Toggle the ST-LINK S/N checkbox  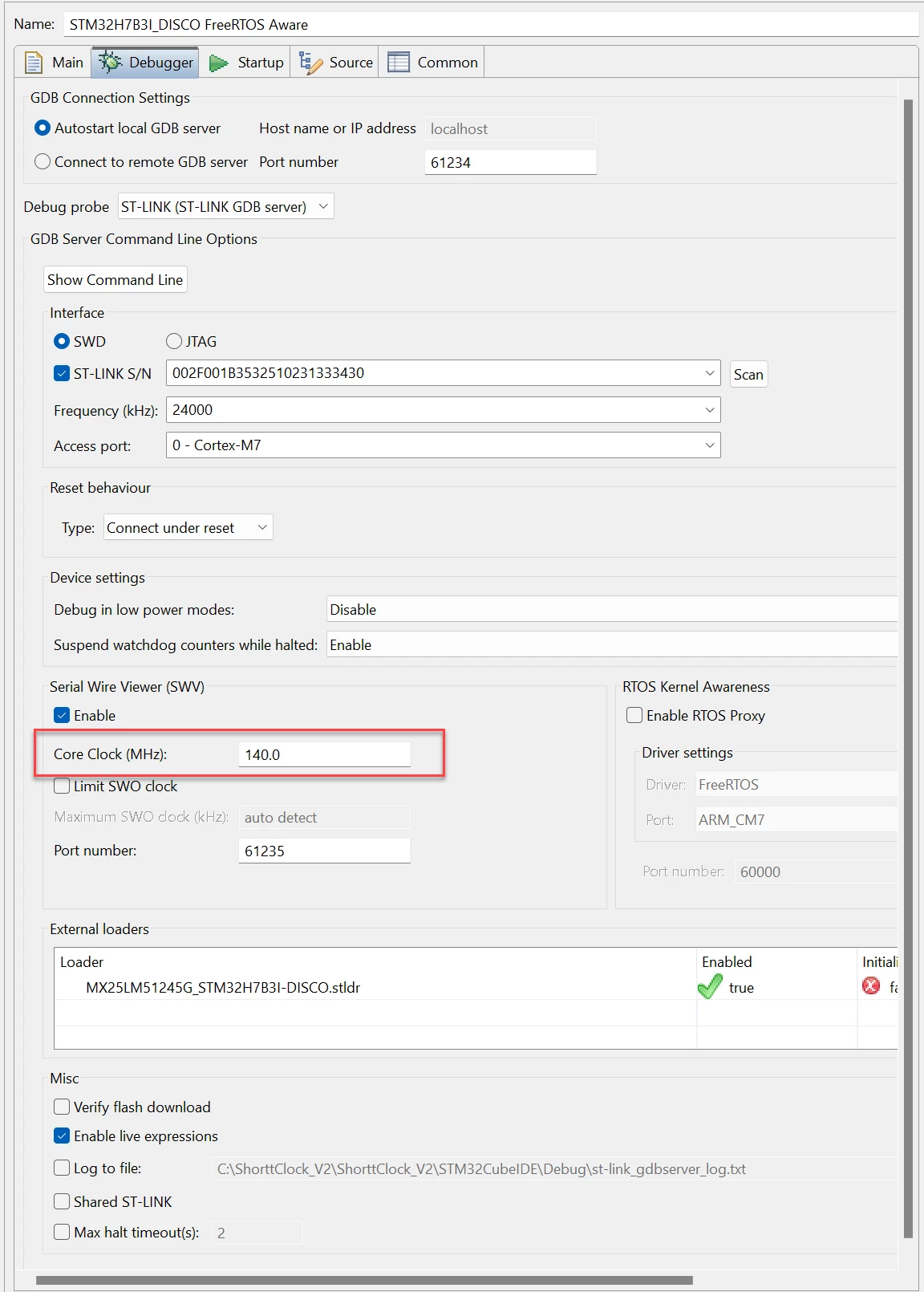62,373
